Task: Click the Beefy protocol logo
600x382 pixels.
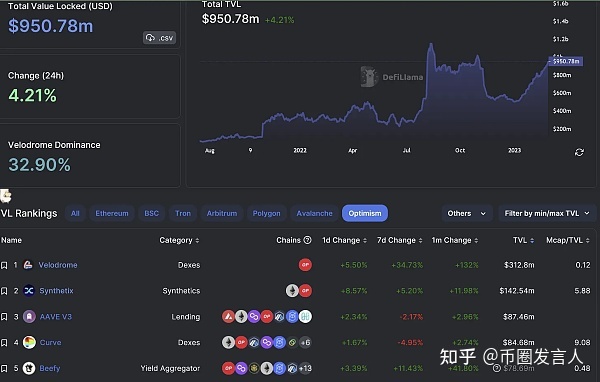Action: pyautogui.click(x=29, y=368)
